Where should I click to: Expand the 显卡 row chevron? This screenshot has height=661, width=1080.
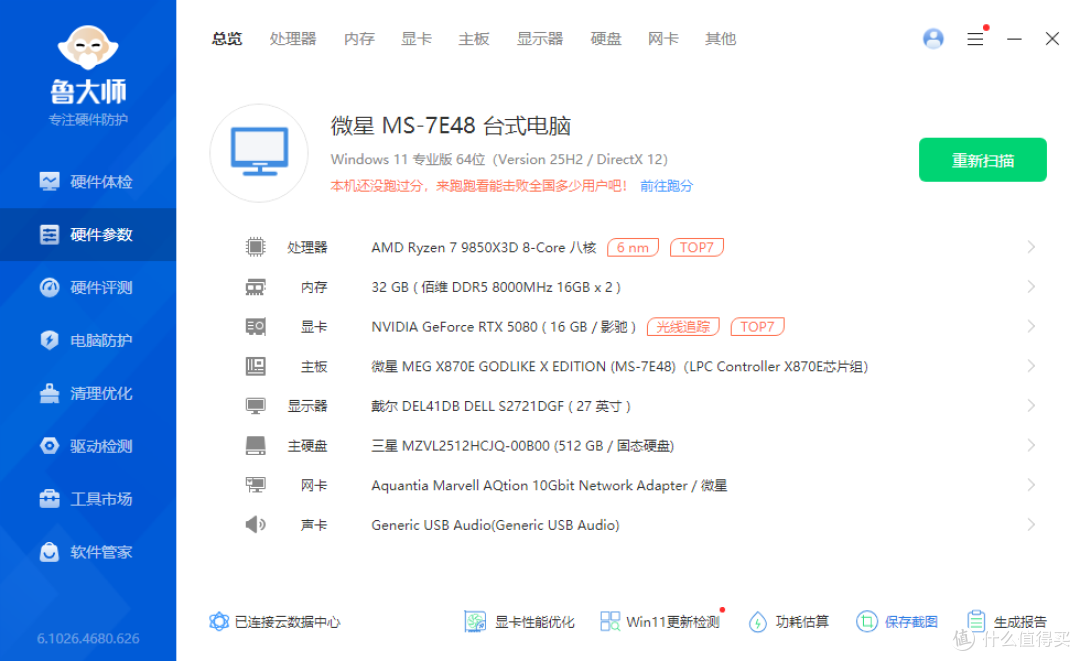pyautogui.click(x=1031, y=326)
